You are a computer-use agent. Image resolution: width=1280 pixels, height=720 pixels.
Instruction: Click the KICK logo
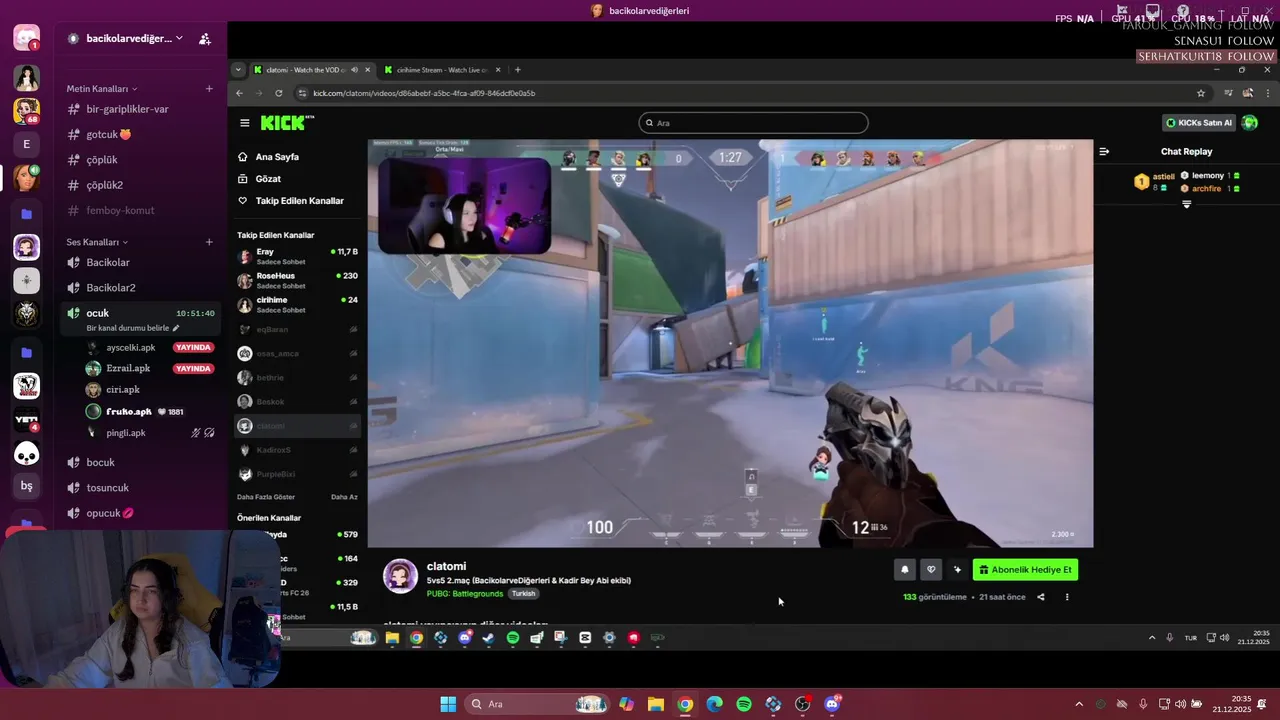coord(287,122)
